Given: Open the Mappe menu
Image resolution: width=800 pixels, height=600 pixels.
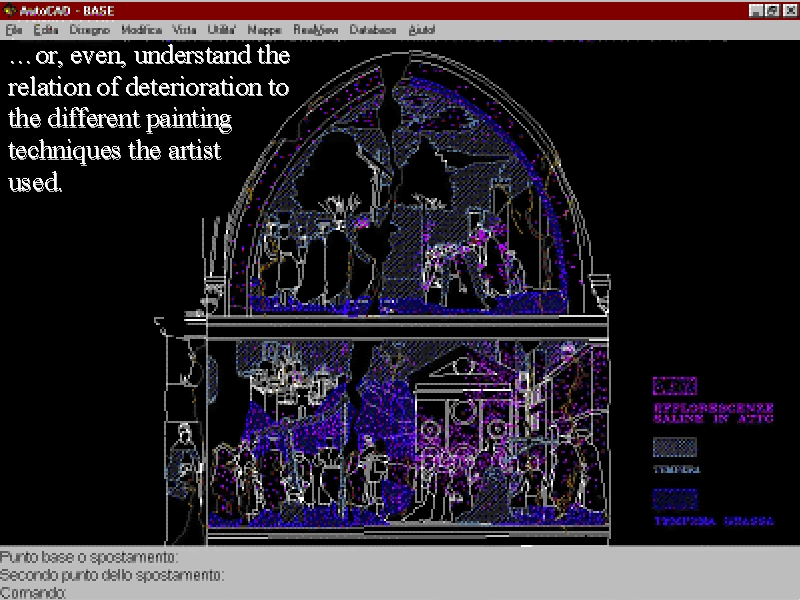Looking at the screenshot, I should tap(264, 30).
